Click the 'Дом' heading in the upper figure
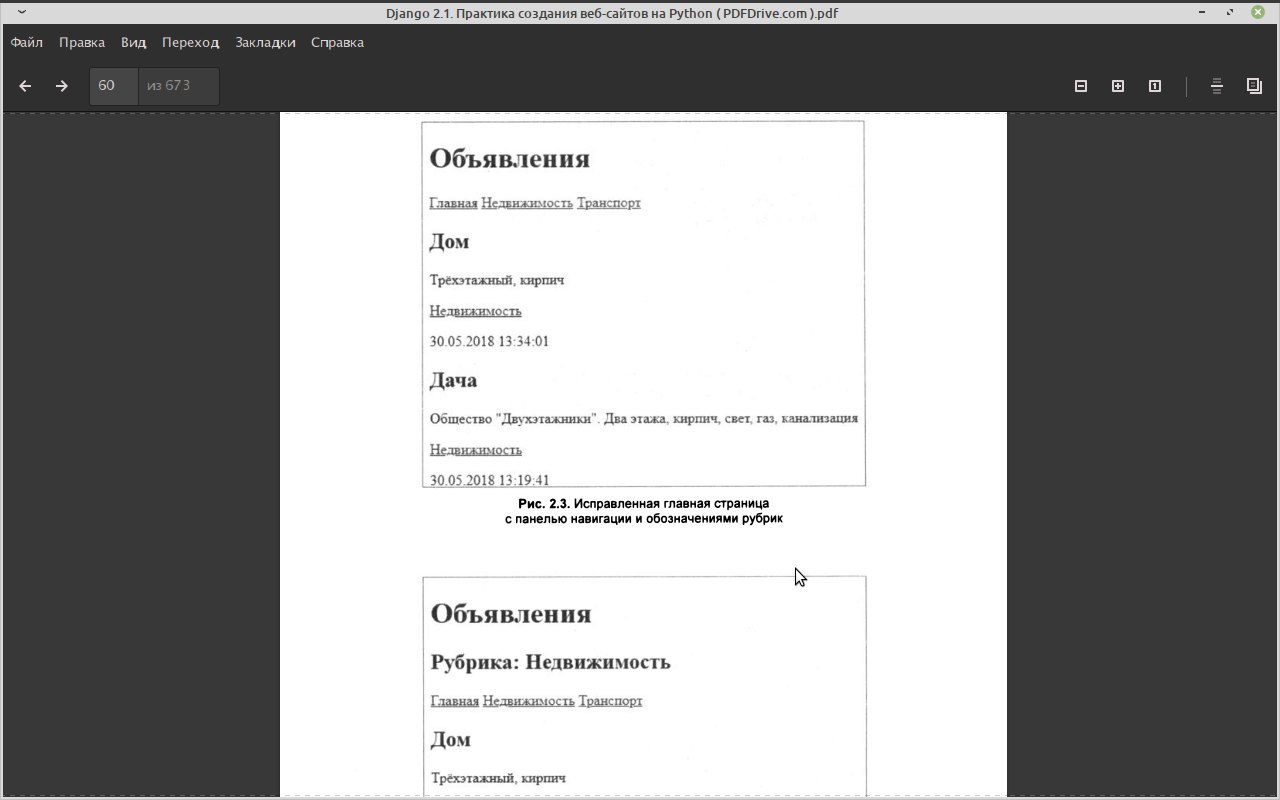 pyautogui.click(x=449, y=242)
